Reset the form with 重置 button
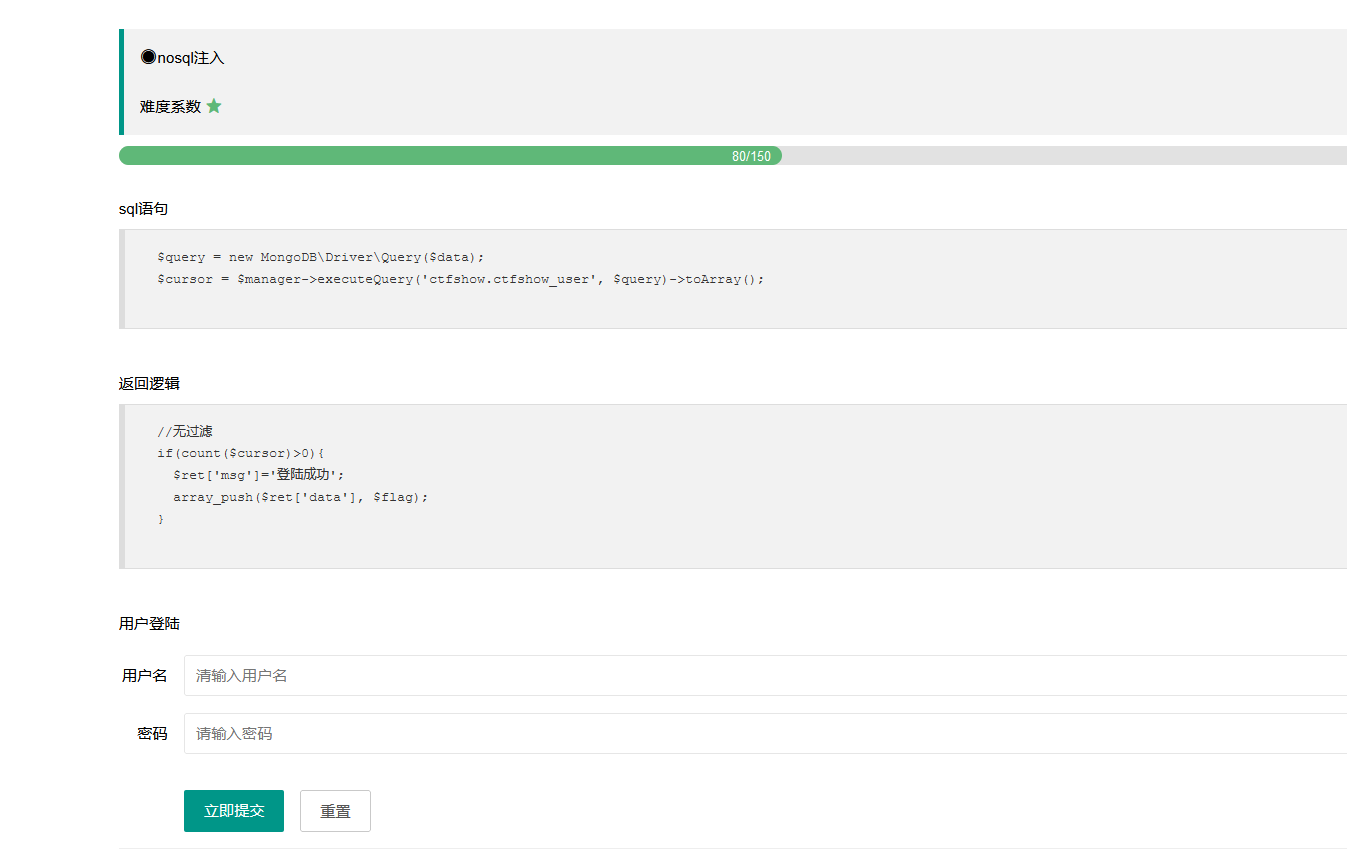This screenshot has width=1347, height=852. click(x=335, y=811)
